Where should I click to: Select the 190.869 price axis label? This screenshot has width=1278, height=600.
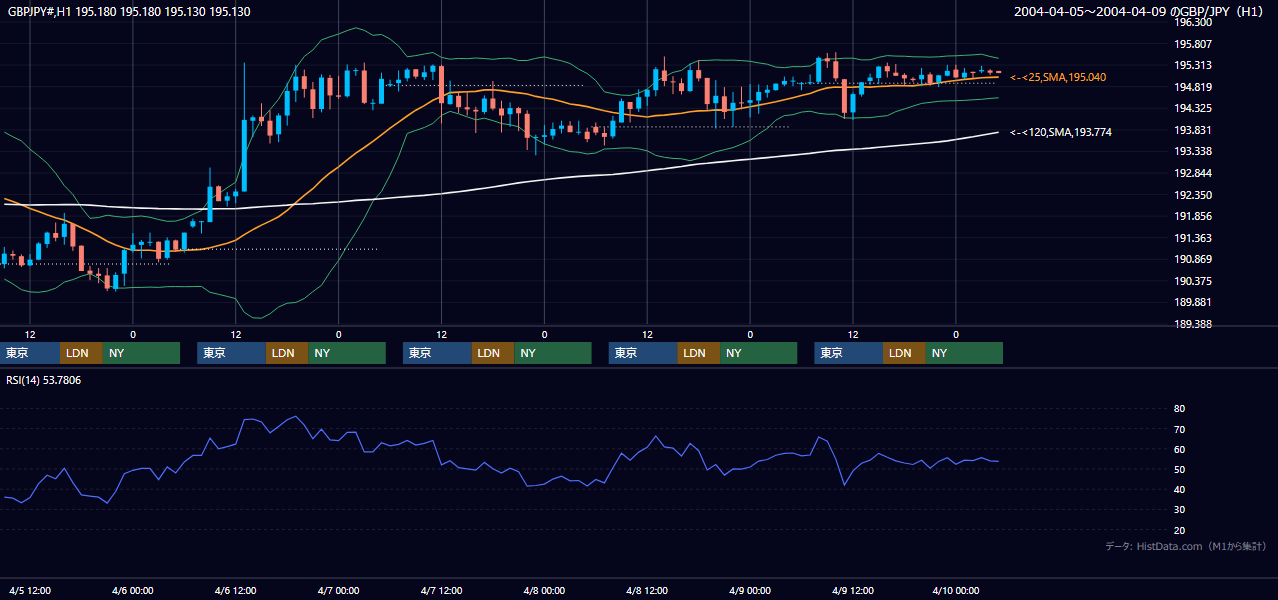click(1193, 259)
